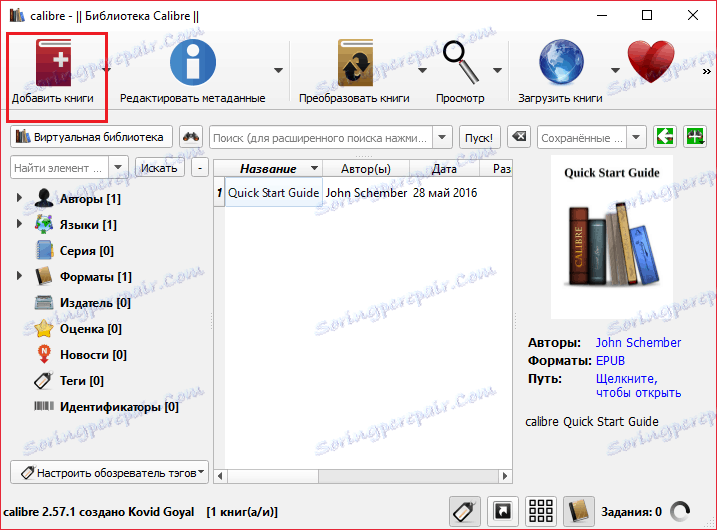
Task: Focus the Найти элемент input field
Action: (x=59, y=167)
